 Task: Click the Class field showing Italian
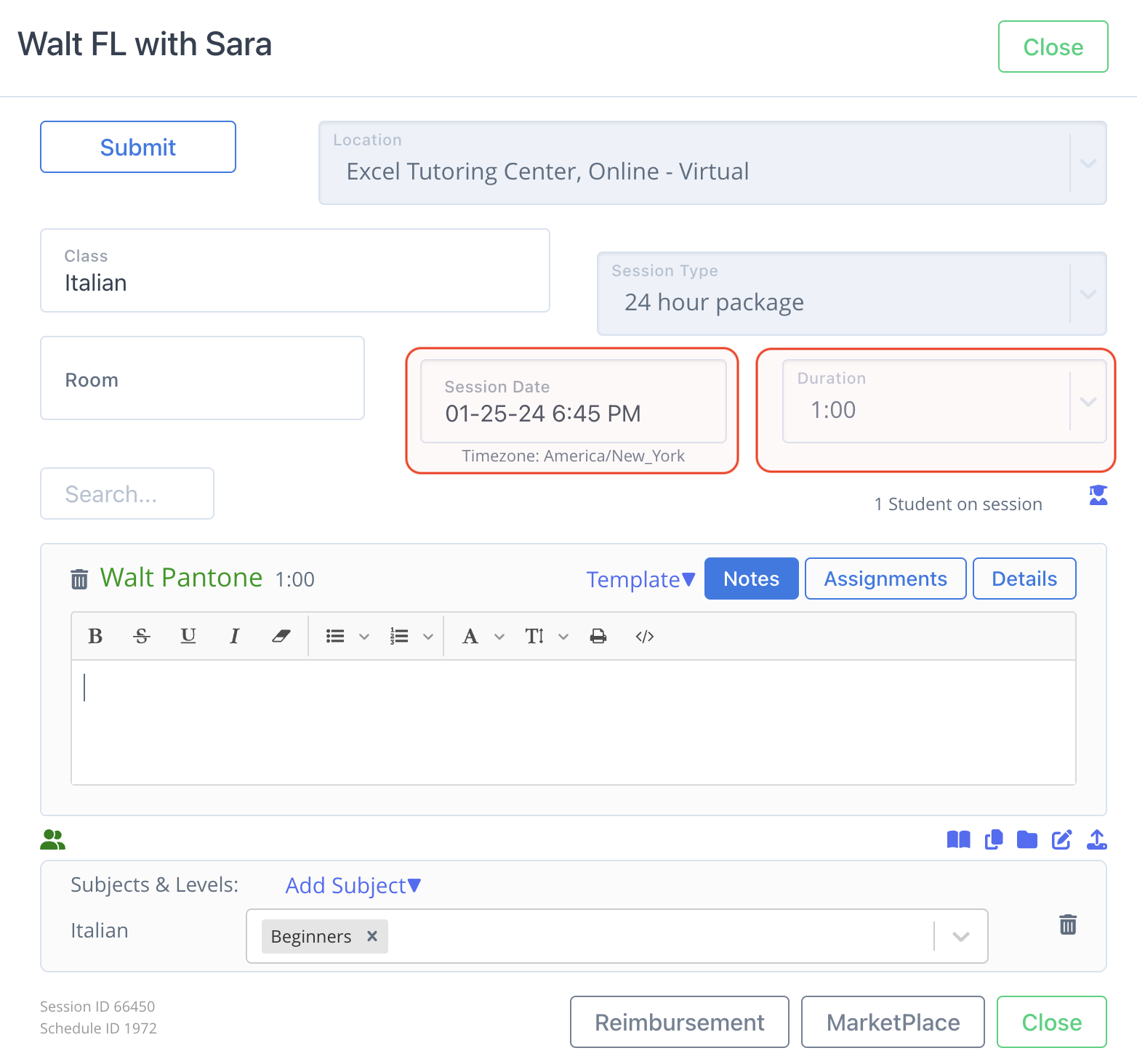coord(295,270)
